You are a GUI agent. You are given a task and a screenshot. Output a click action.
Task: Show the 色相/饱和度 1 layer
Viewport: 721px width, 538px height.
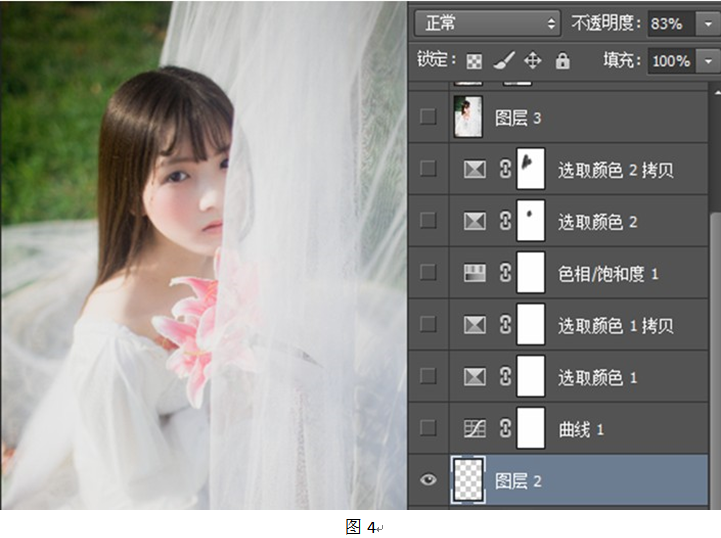(x=428, y=272)
